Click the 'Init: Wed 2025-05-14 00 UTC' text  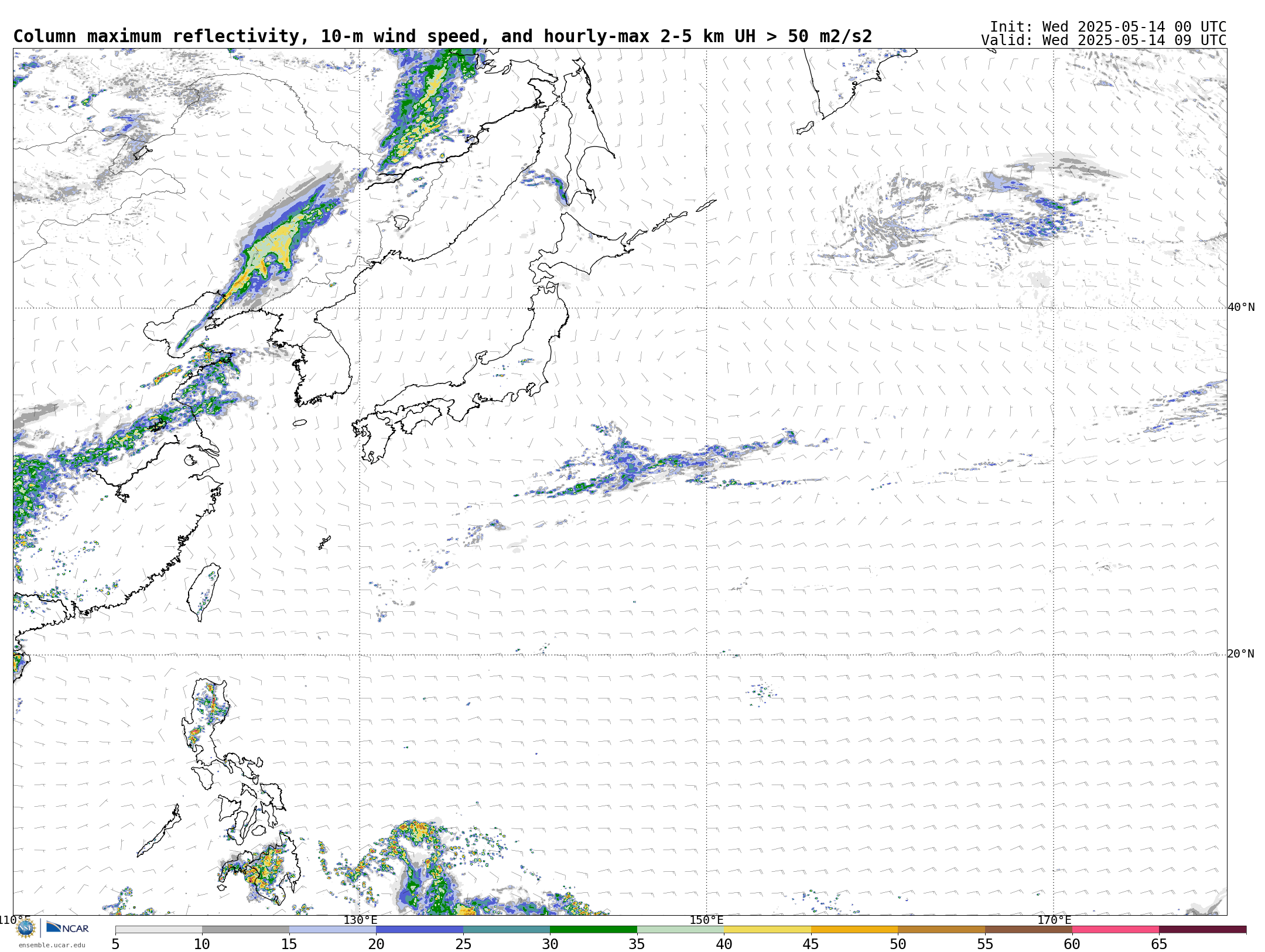click(1108, 27)
